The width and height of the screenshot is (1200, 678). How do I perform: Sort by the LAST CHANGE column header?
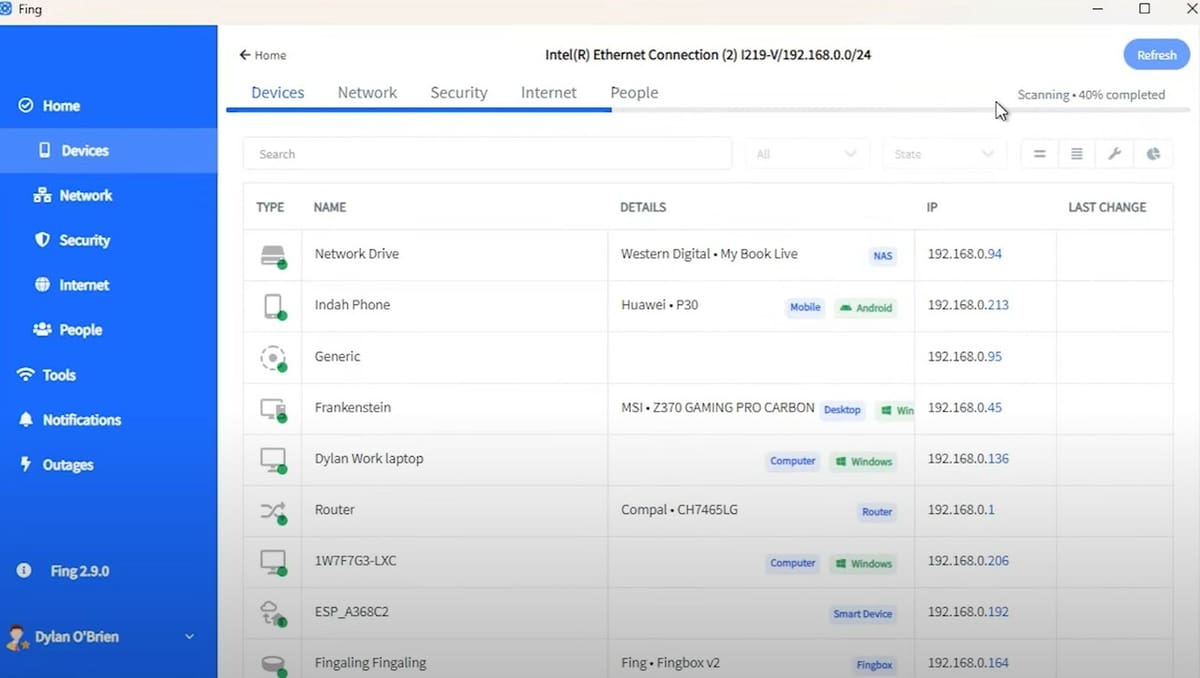(1107, 207)
